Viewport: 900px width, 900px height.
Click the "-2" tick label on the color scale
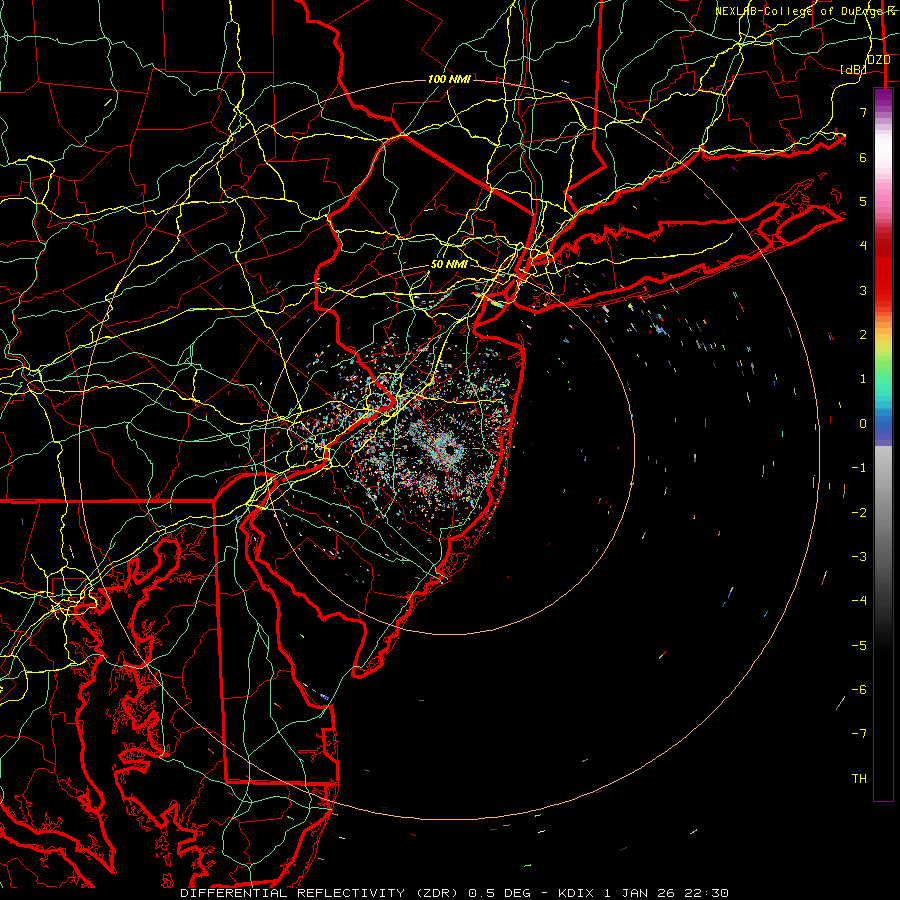[859, 512]
